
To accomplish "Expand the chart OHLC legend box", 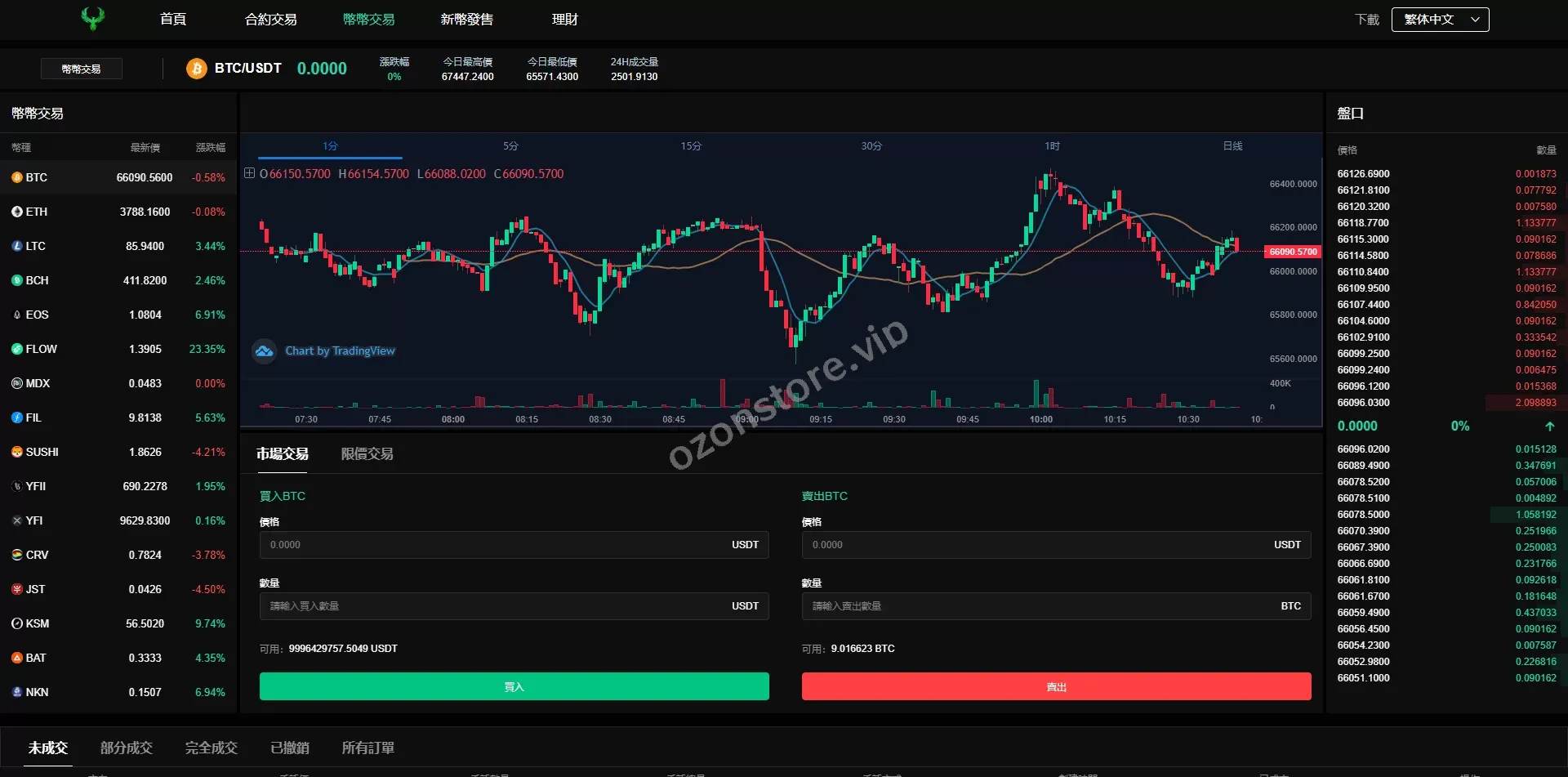I will tap(250, 173).
